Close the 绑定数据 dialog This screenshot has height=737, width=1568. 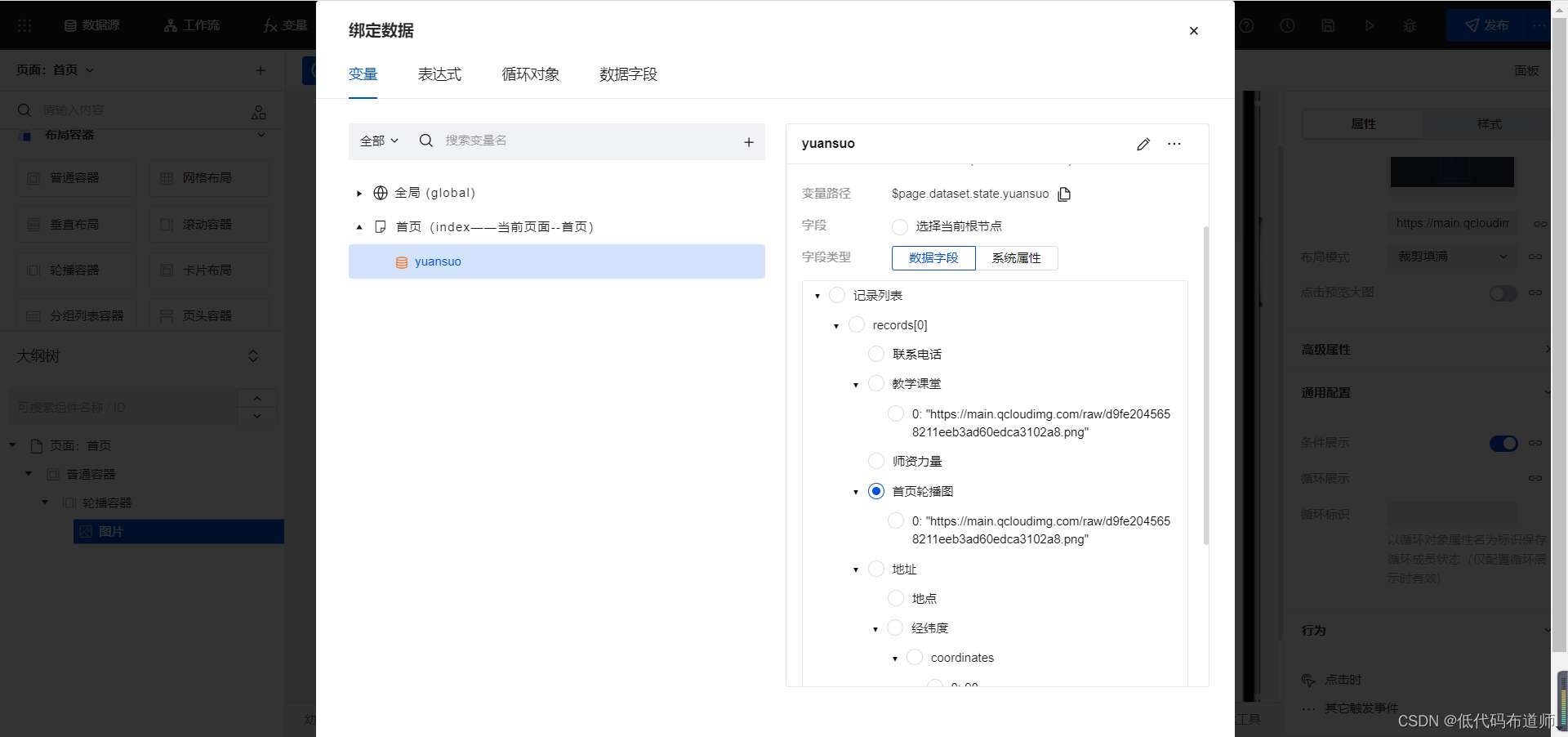tap(1193, 31)
